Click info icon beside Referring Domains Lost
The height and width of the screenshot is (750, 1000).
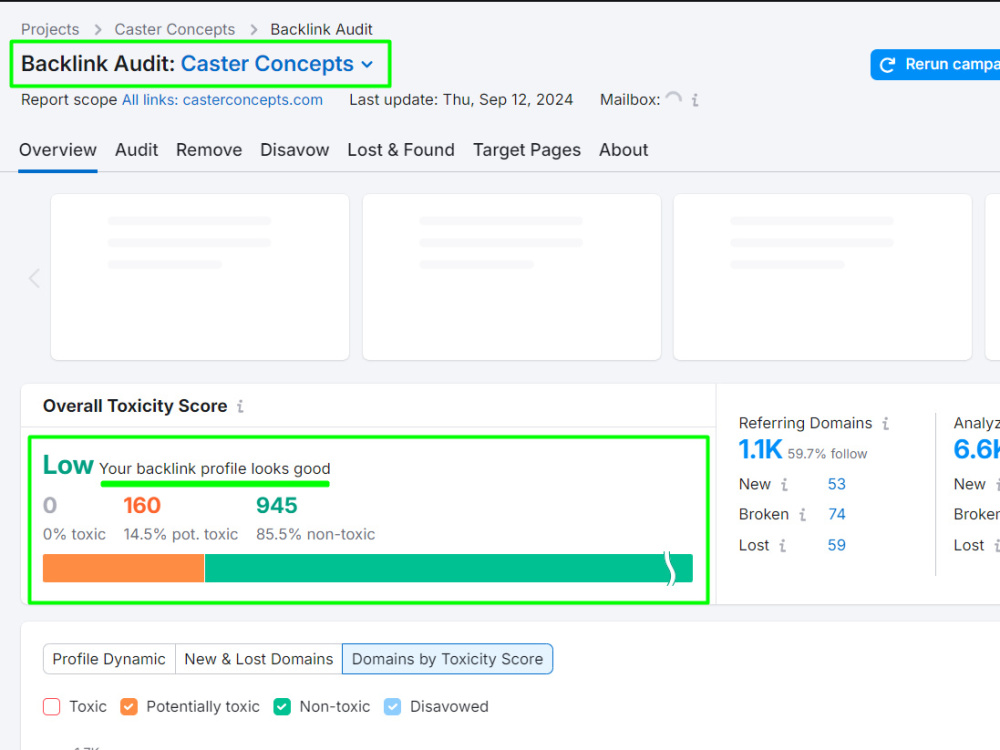tap(783, 546)
